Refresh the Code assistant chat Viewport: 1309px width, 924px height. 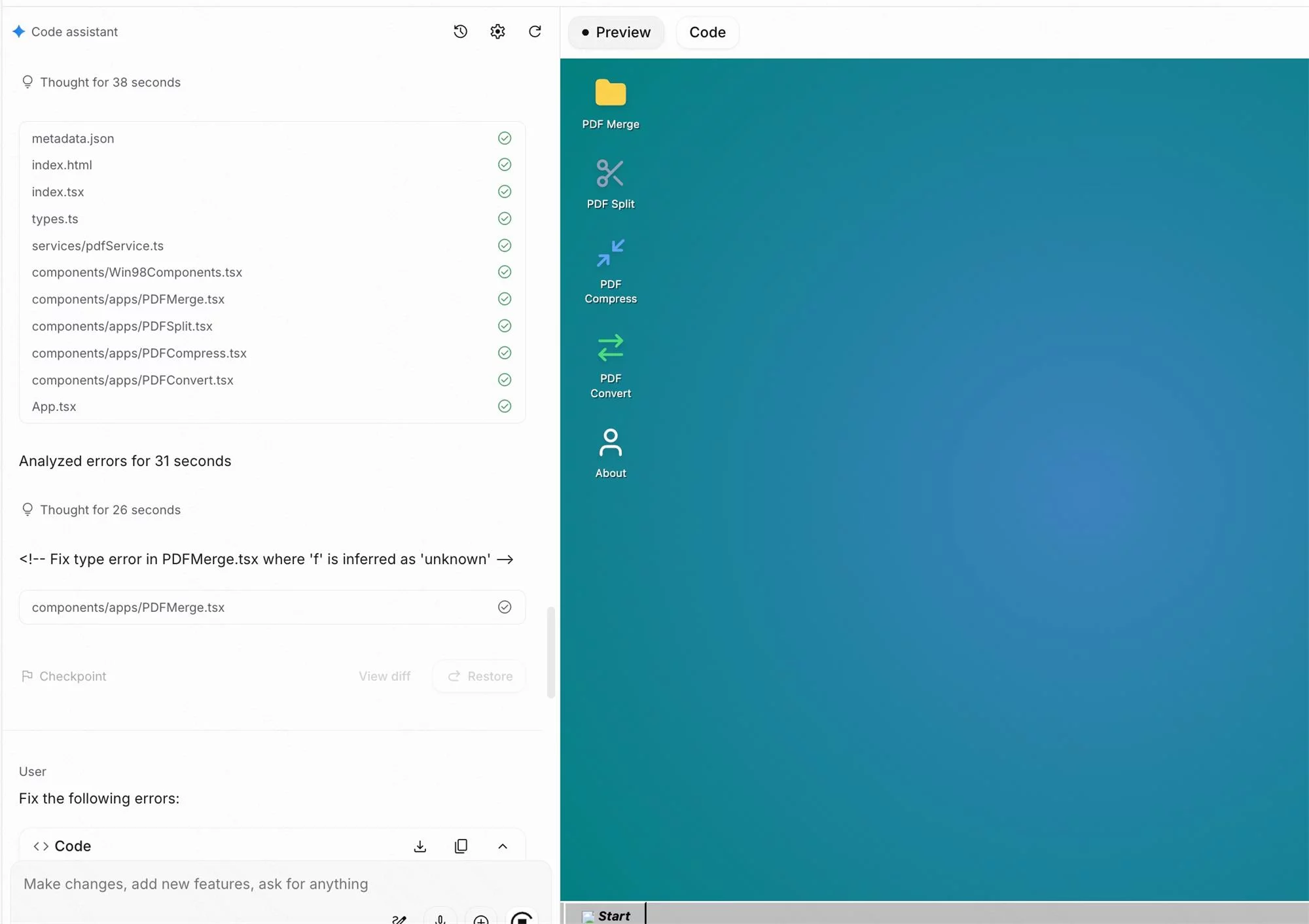click(535, 31)
